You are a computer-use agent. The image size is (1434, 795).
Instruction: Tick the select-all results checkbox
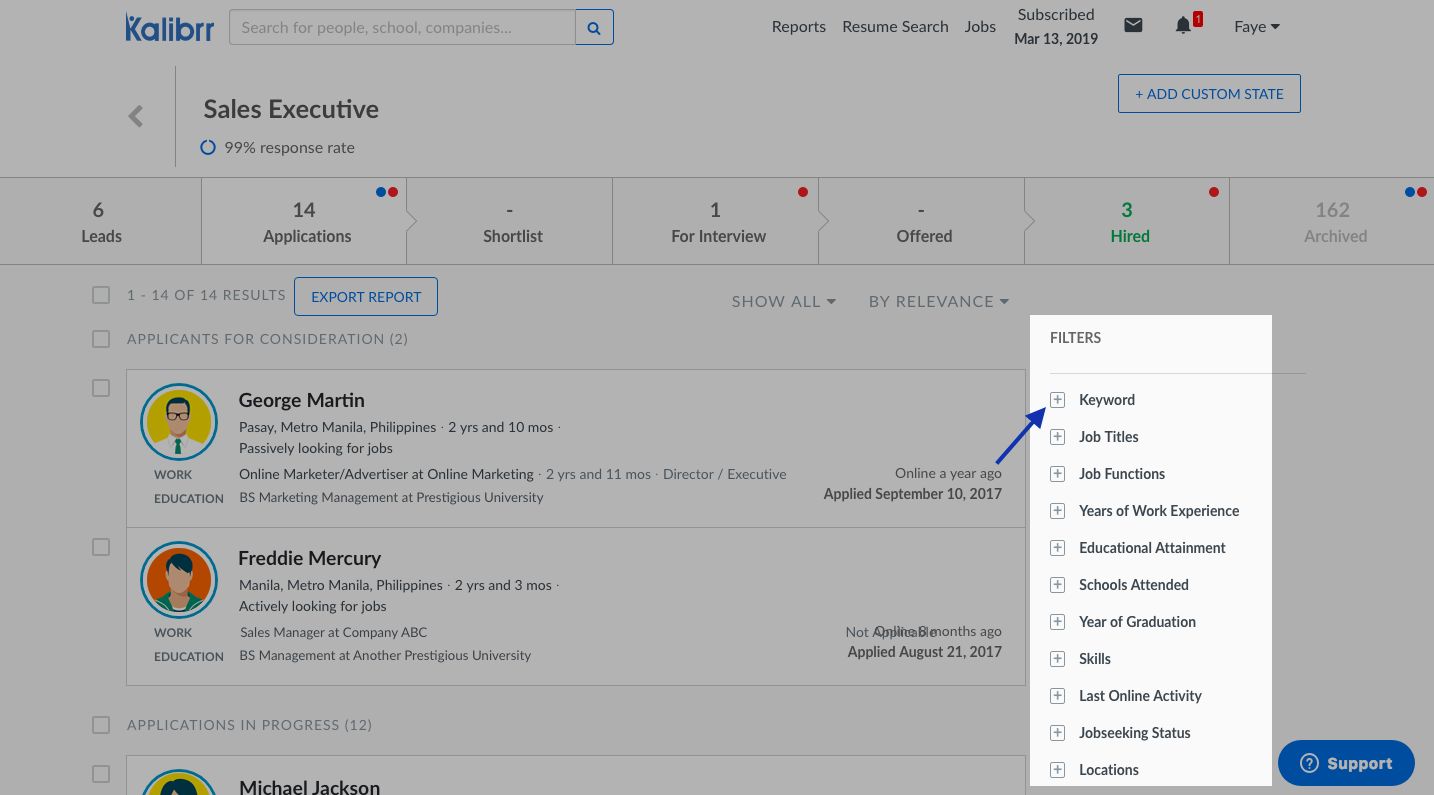click(x=101, y=295)
